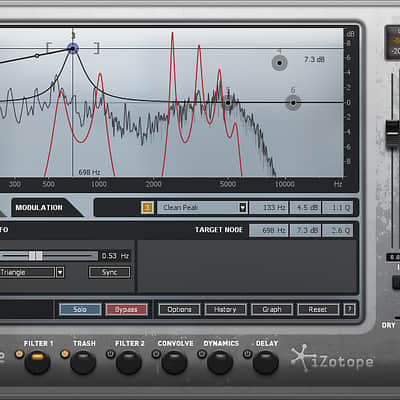Open the Dynamics module panel

220,362
